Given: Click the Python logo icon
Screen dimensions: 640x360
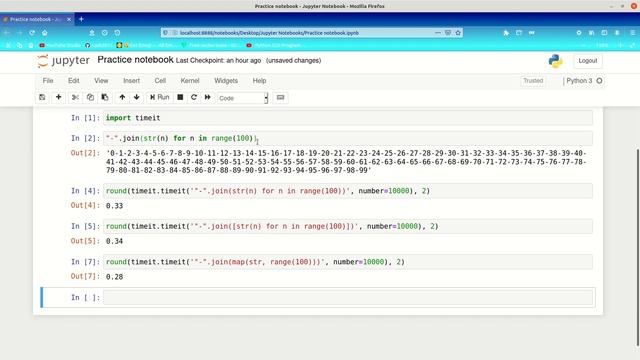Looking at the screenshot, I should (x=555, y=61).
